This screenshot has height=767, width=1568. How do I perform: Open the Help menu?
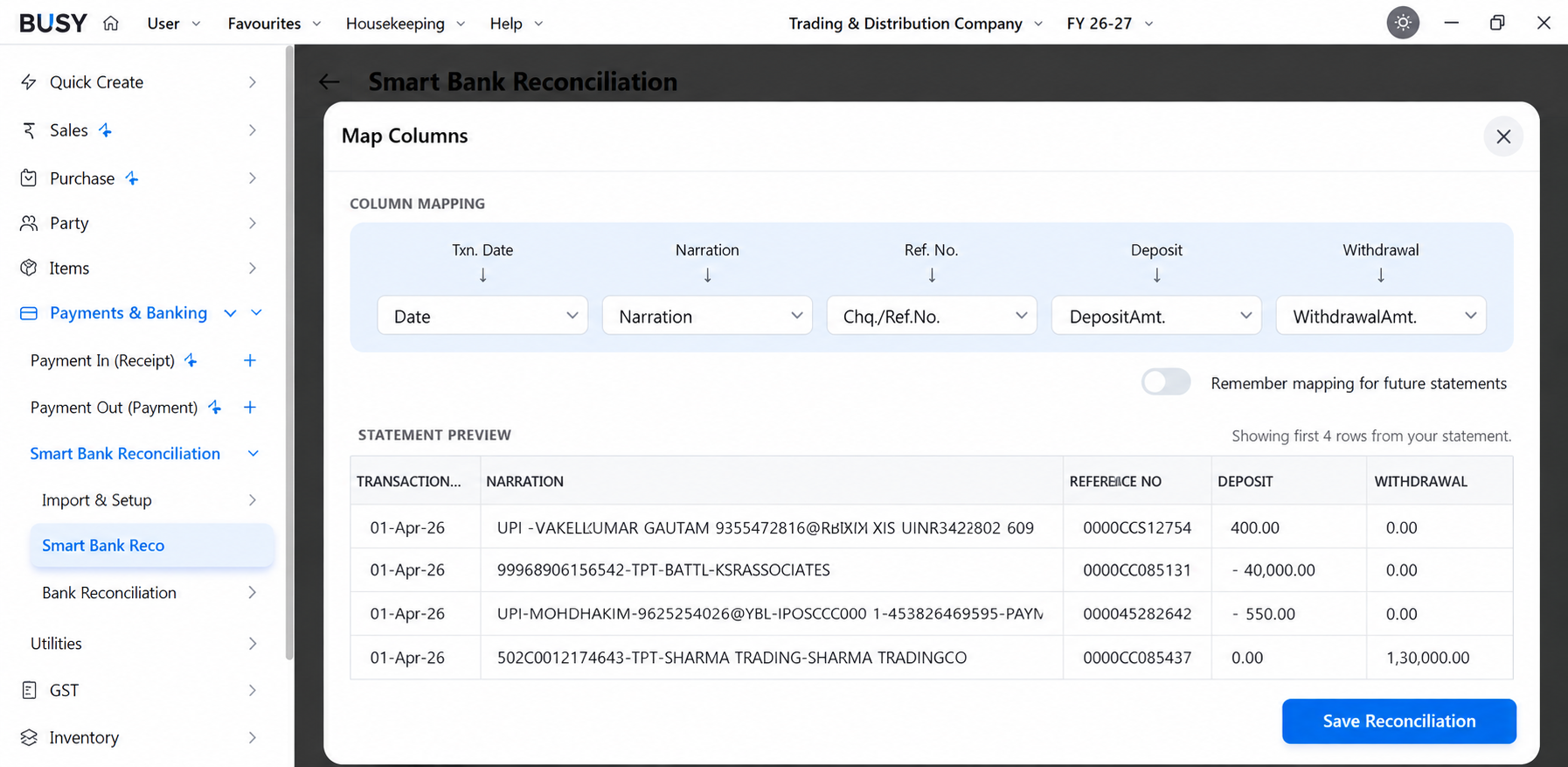point(517,24)
